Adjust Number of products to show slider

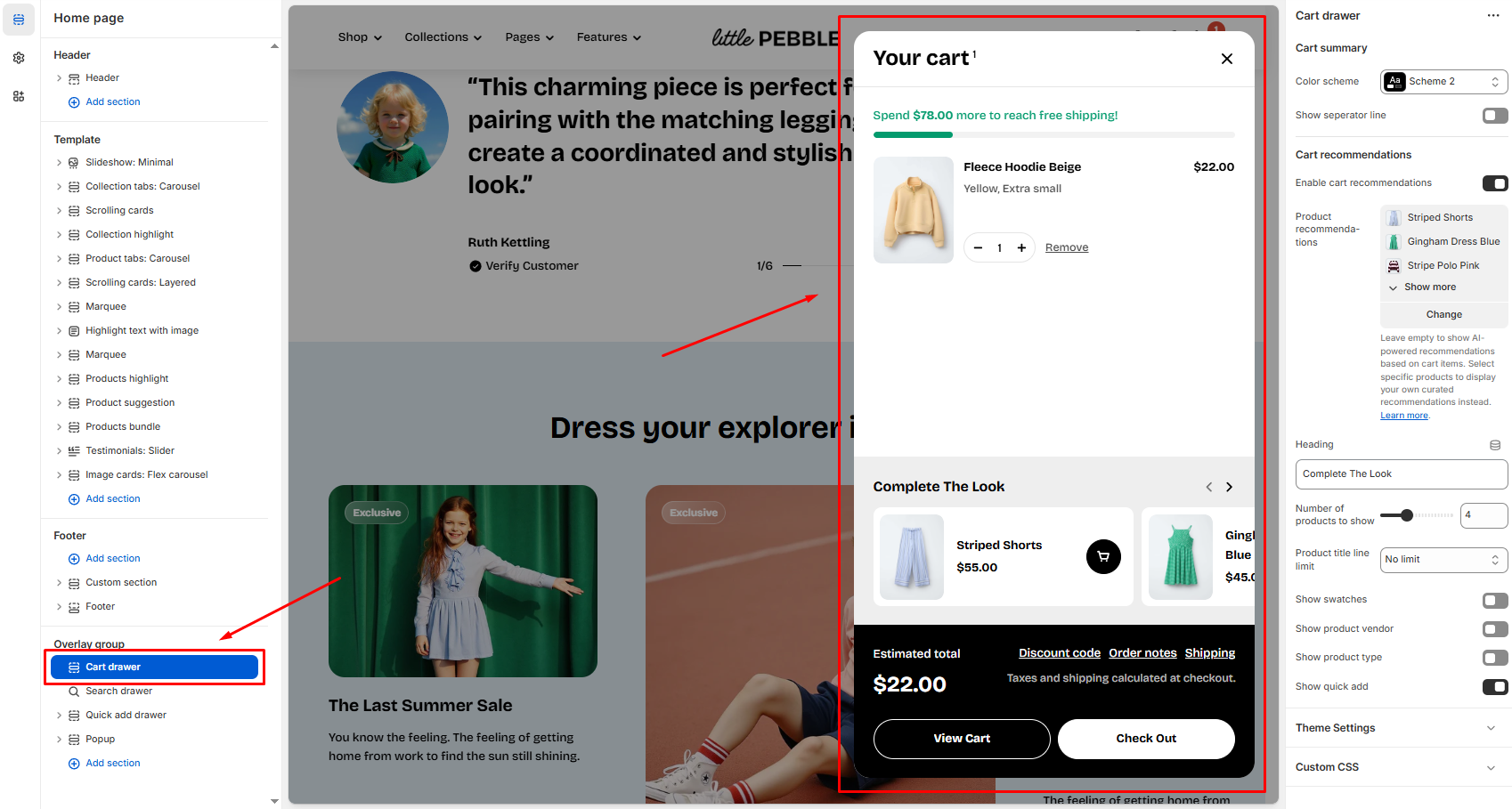coord(1406,515)
